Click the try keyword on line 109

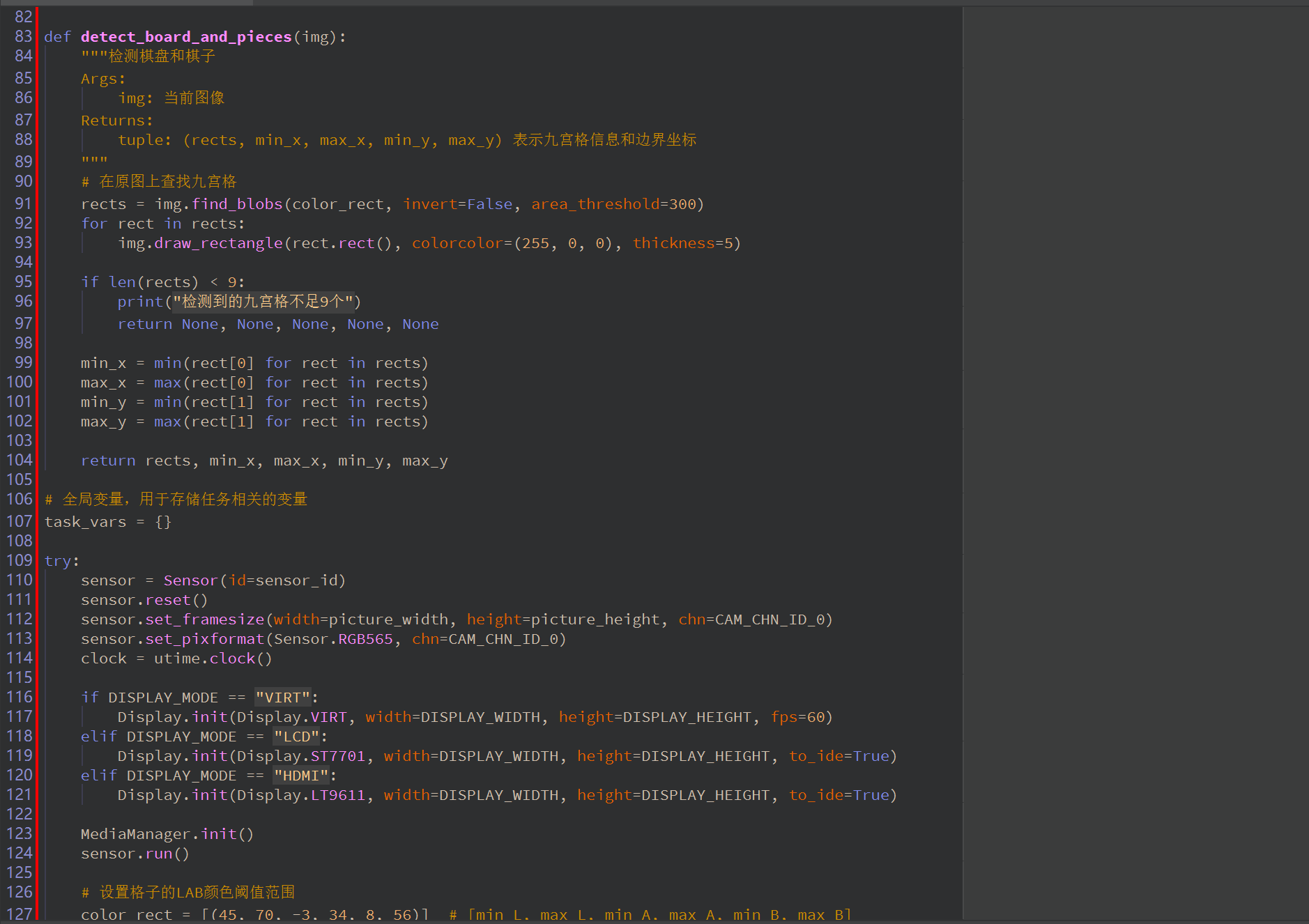[58, 561]
